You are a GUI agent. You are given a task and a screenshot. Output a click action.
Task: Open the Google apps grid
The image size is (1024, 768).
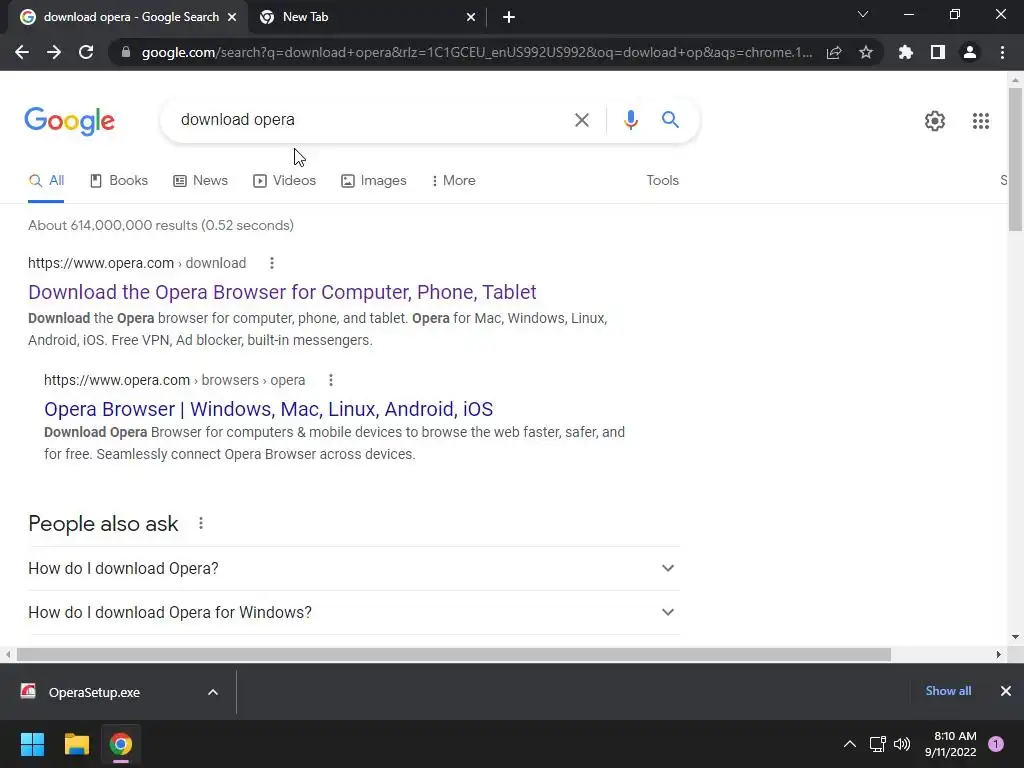[981, 121]
